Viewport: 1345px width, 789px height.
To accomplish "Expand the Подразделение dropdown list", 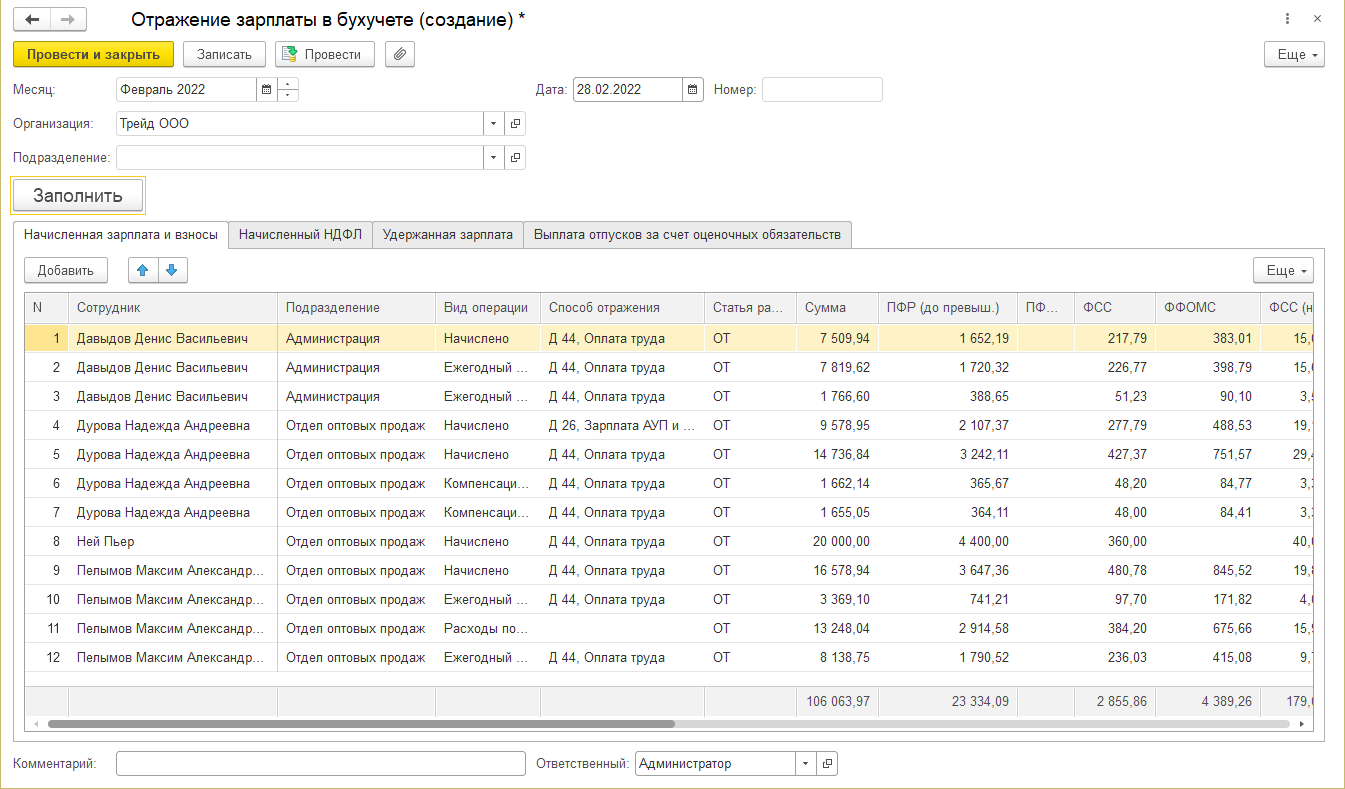I will click(494, 158).
